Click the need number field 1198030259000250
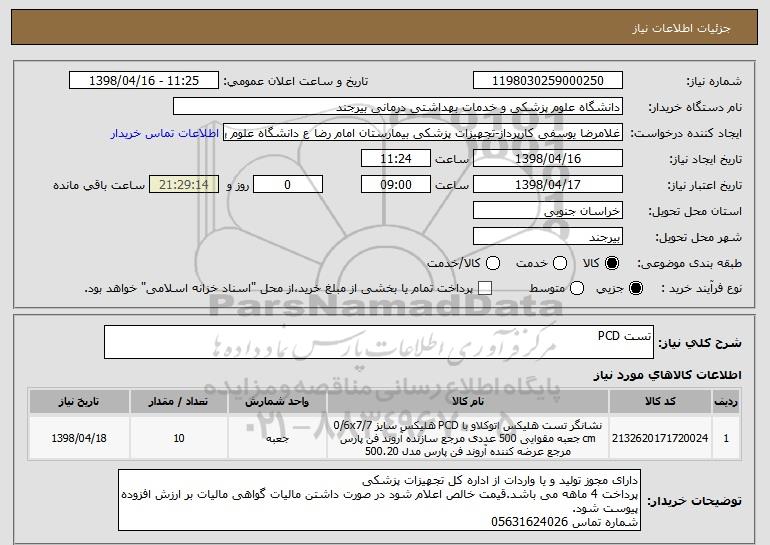 coord(548,81)
